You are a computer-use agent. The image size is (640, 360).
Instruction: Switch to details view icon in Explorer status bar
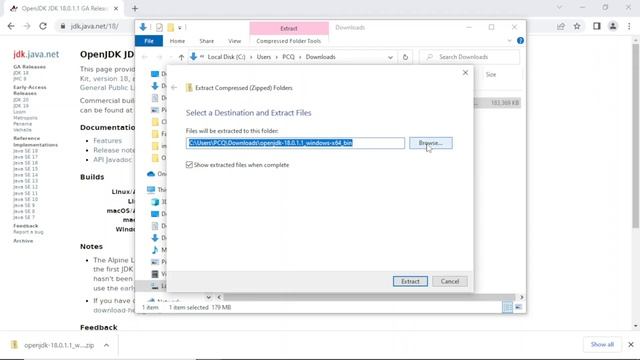tap(507, 307)
